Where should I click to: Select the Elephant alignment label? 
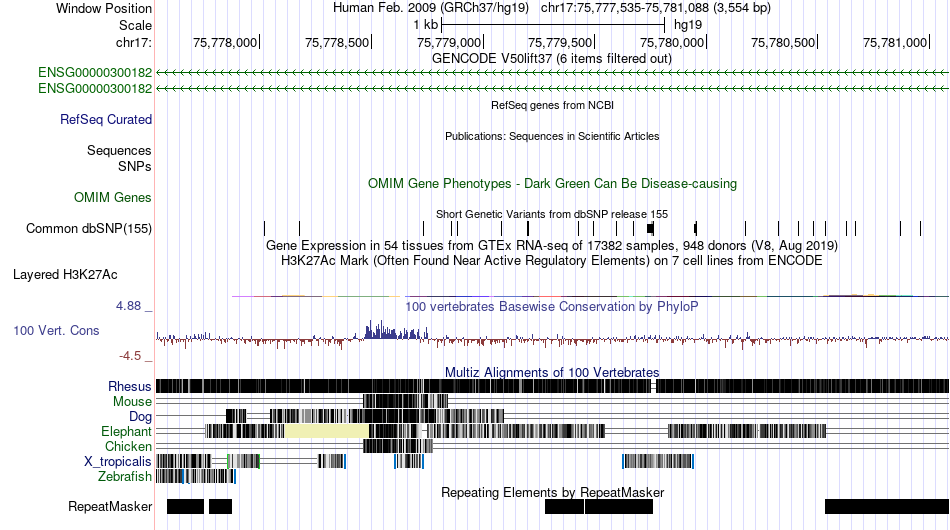(x=126, y=431)
